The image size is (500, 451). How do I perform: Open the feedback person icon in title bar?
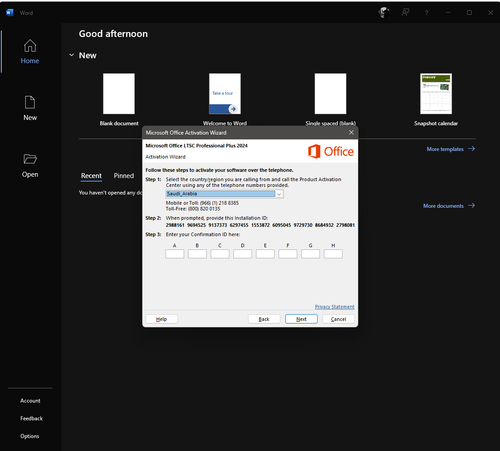click(405, 13)
